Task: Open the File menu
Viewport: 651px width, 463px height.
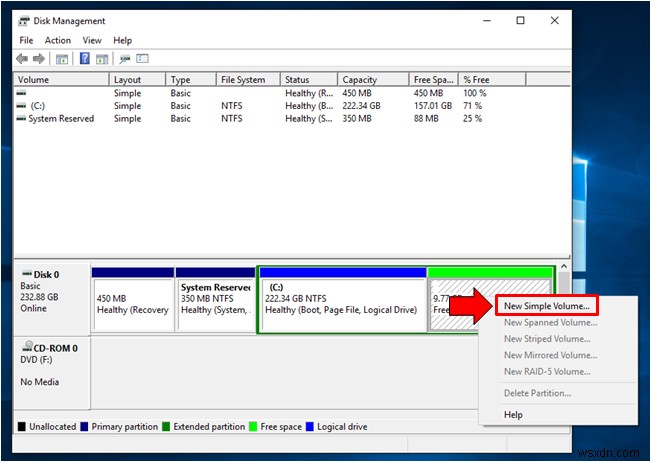Action: [x=26, y=40]
